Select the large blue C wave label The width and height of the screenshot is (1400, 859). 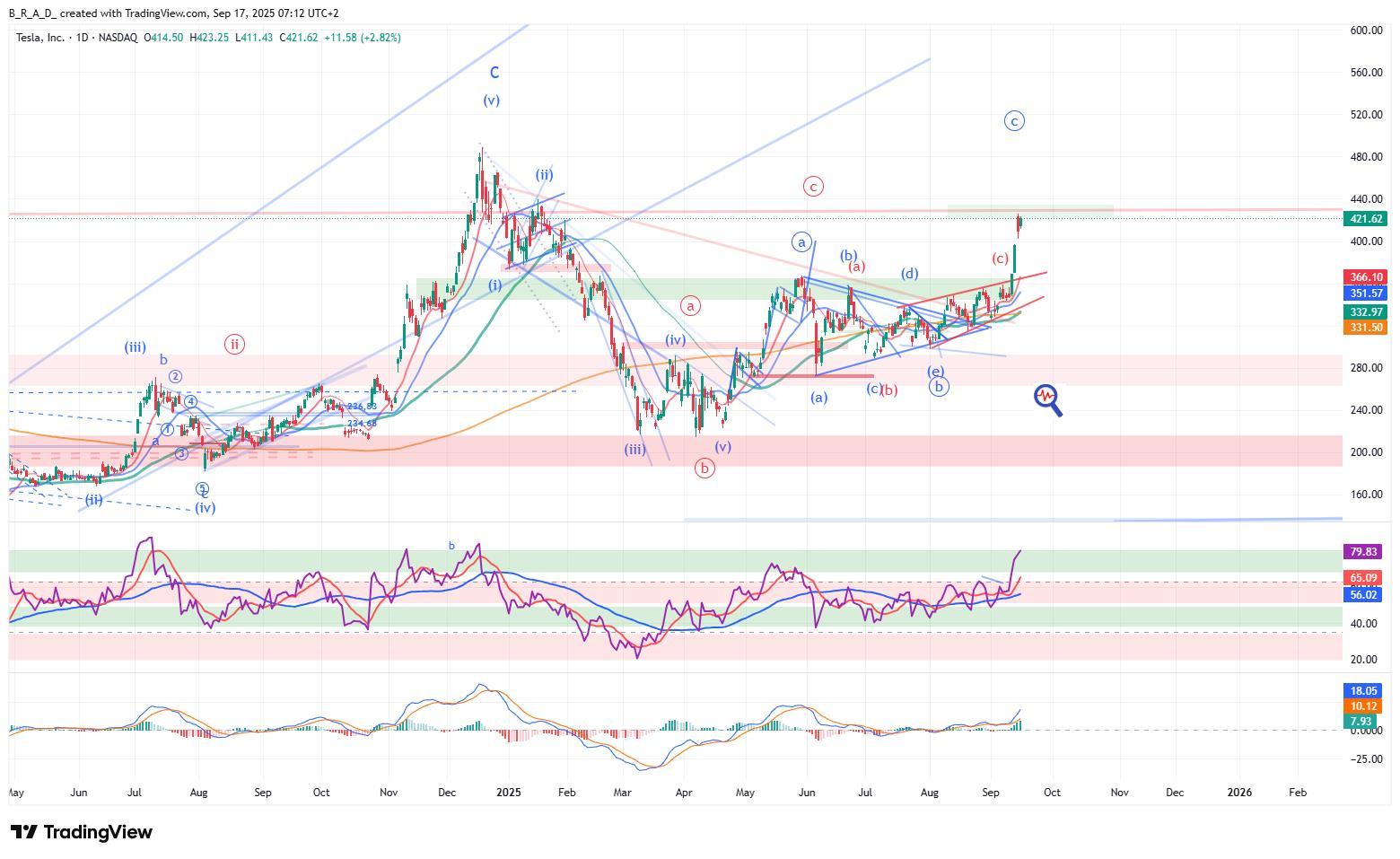[494, 73]
